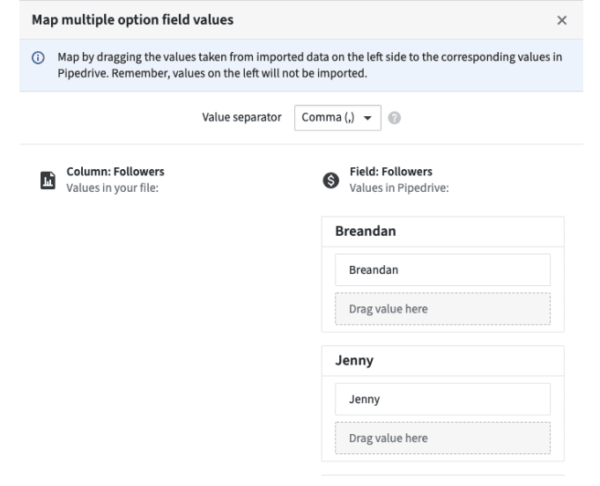Click the help question mark icon
The image size is (600, 486).
[x=394, y=118]
